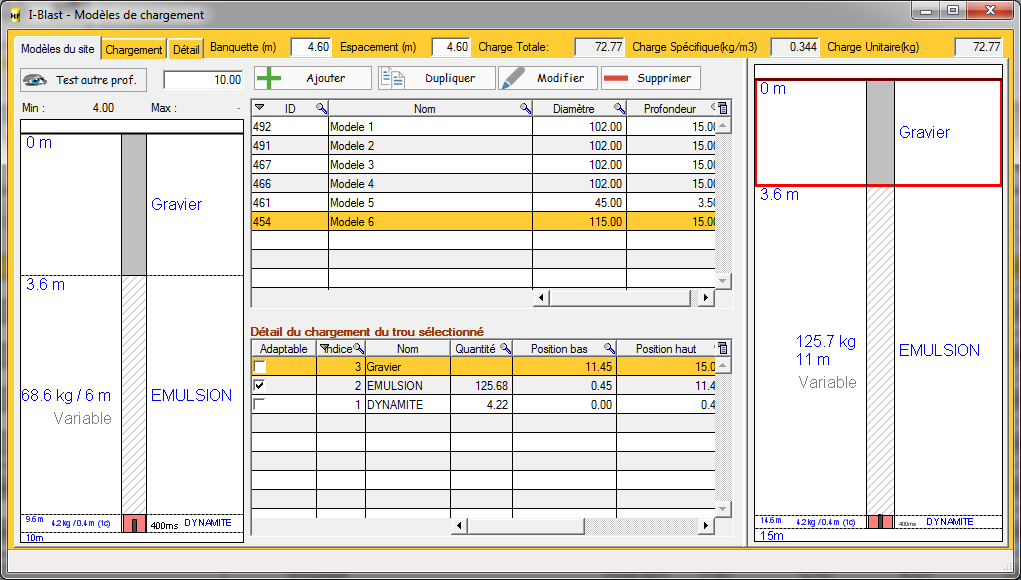Click the Charge Unitaire field
The height and width of the screenshot is (580, 1021).
[979, 47]
